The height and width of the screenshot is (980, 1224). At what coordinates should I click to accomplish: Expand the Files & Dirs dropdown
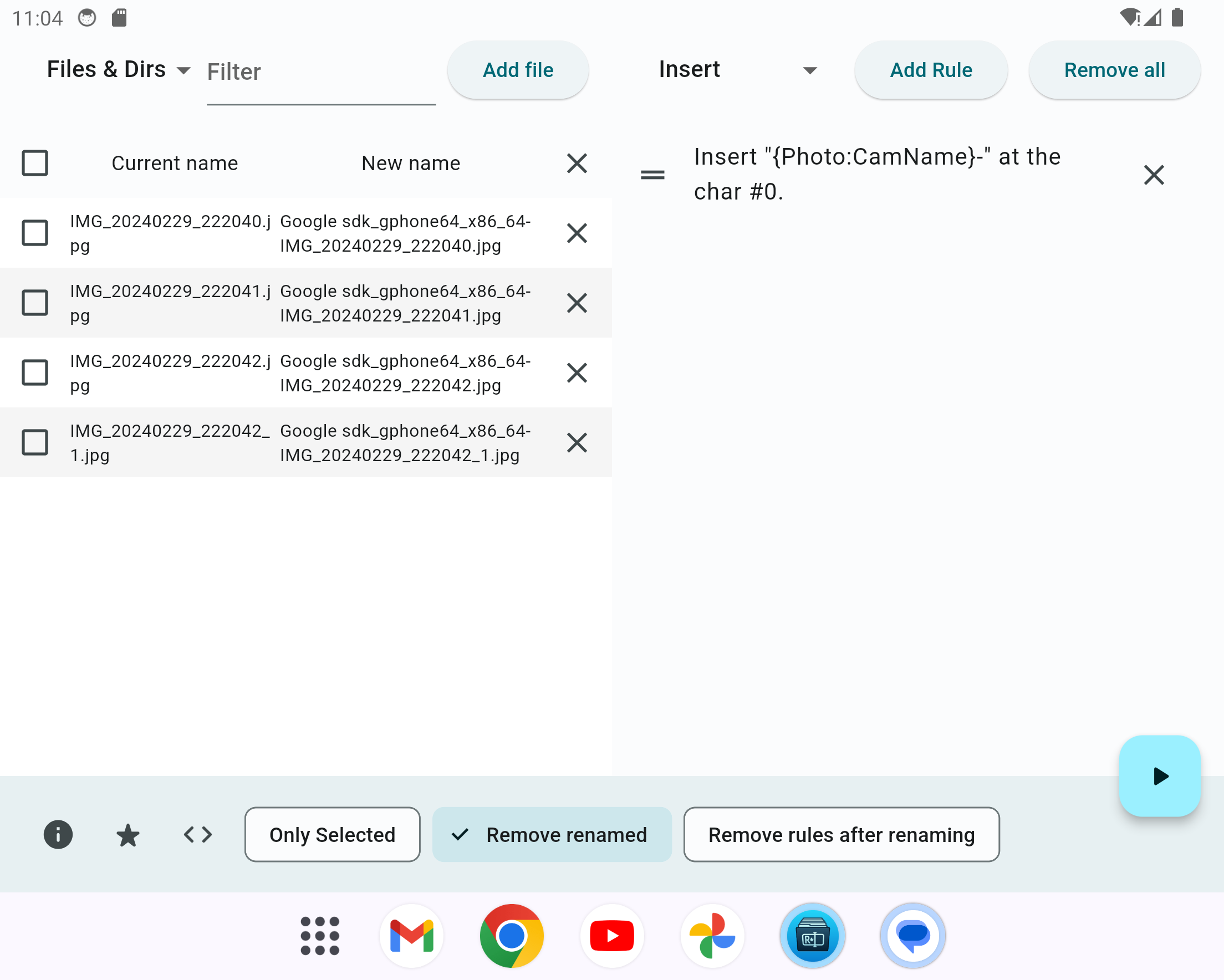tap(118, 69)
